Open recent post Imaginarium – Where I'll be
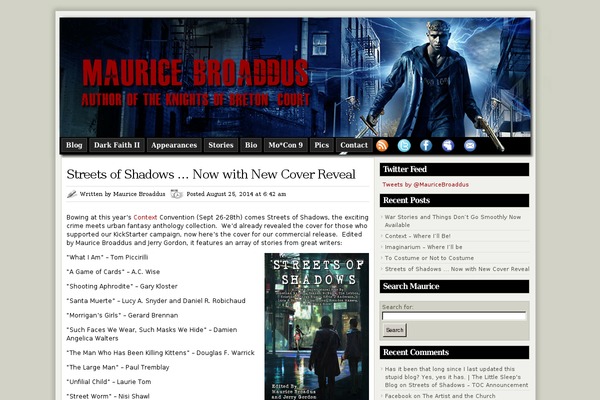This screenshot has height=400, width=600. tap(423, 247)
